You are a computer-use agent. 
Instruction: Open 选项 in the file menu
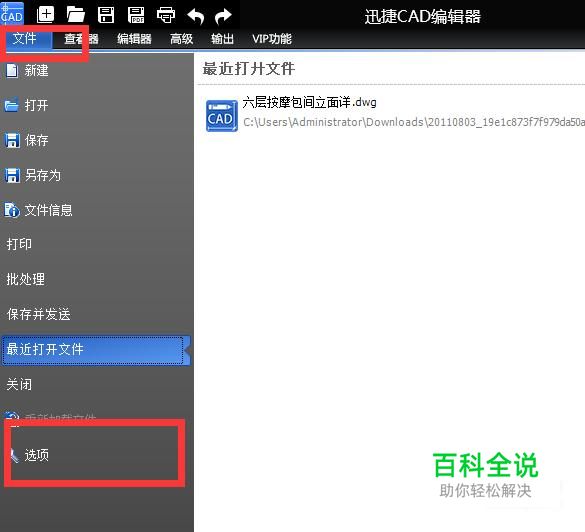(x=37, y=455)
